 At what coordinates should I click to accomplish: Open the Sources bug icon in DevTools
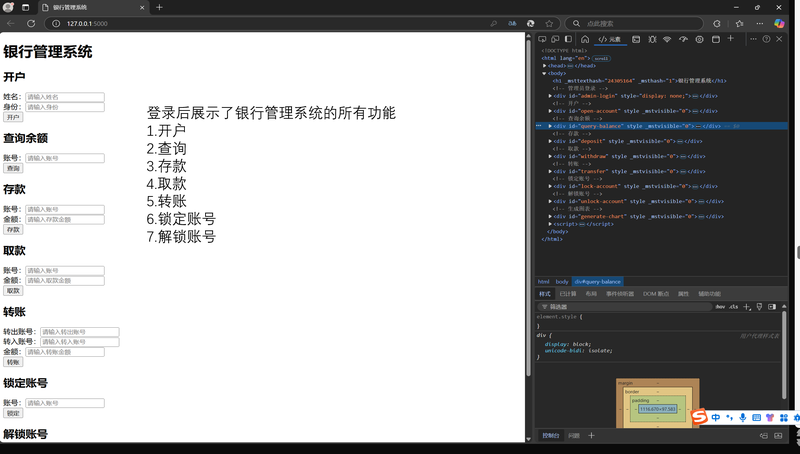(652, 39)
